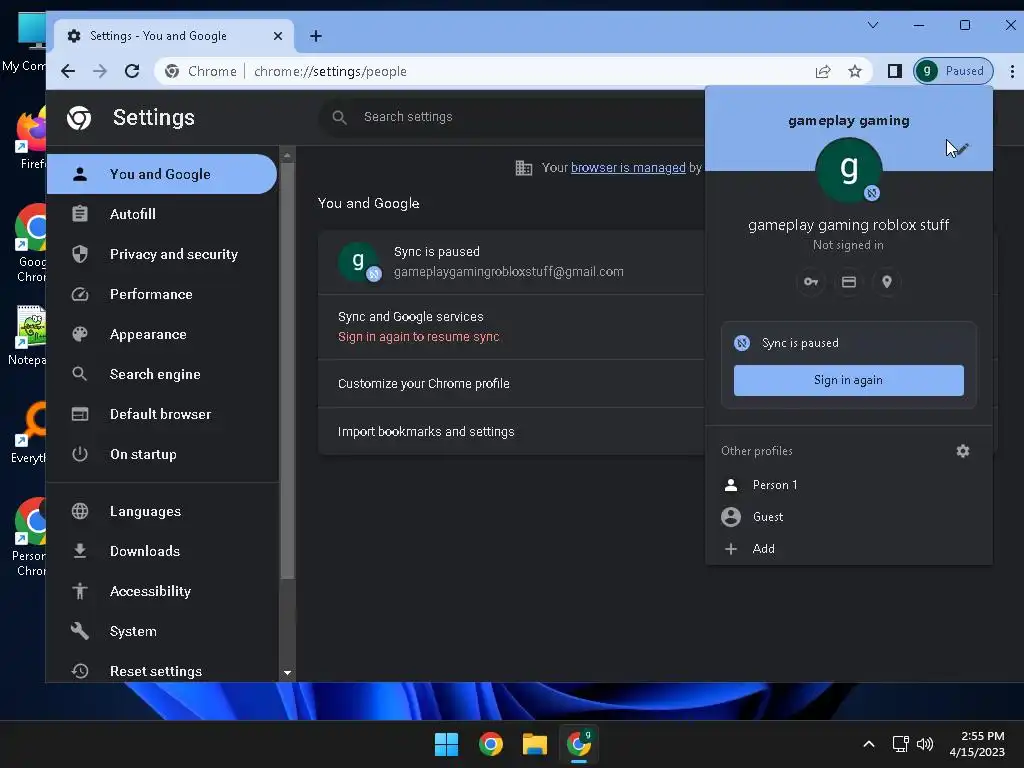Screen dimensions: 1024x768
Task: Click the address bar URL
Action: (x=330, y=71)
